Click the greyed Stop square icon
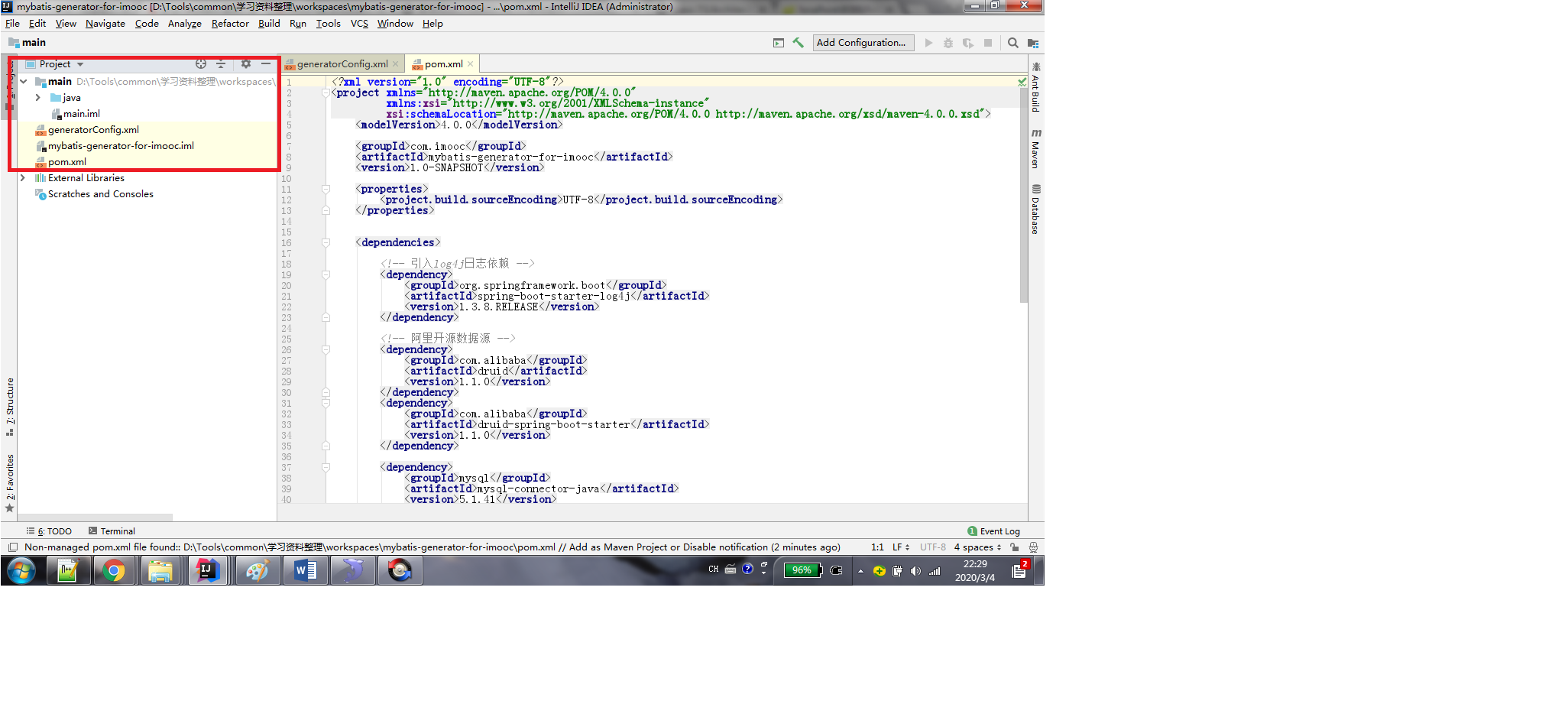1568x714 pixels. pos(988,43)
